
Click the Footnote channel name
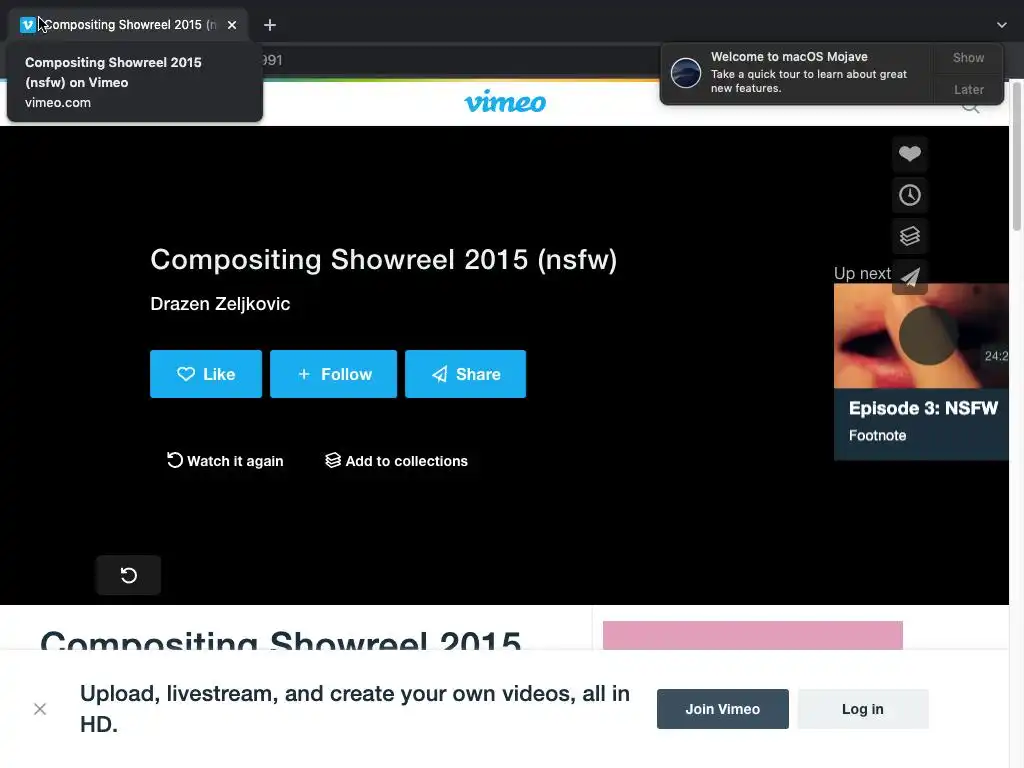point(877,436)
